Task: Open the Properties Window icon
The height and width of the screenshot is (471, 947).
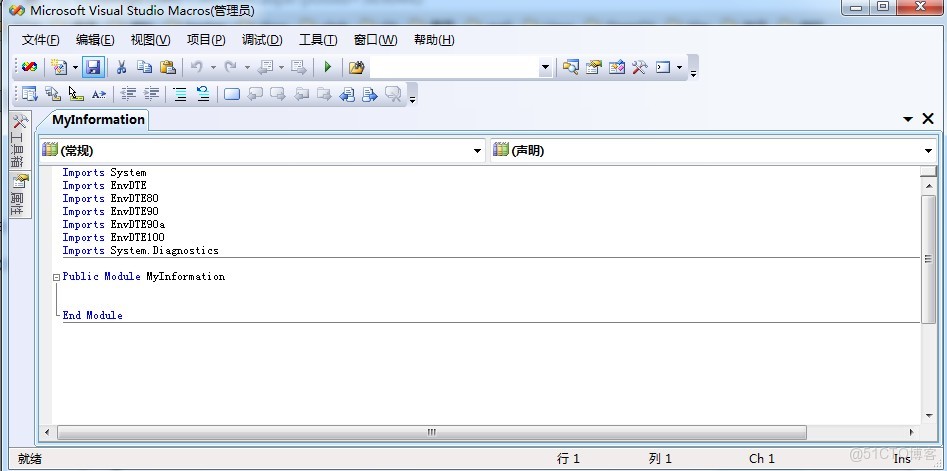Action: tap(593, 67)
